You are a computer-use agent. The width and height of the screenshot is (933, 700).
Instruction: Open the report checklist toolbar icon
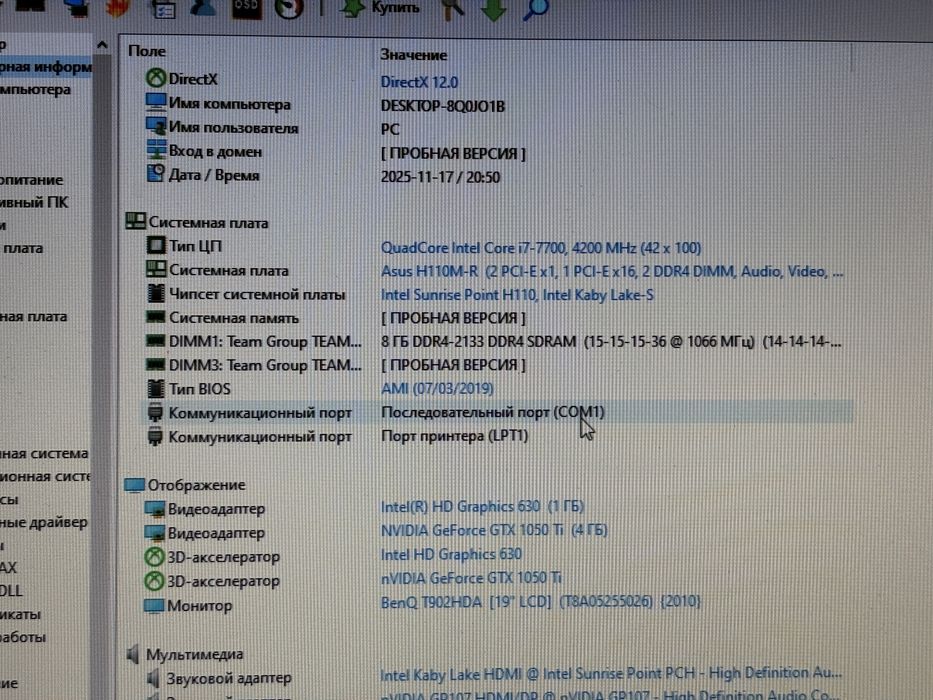click(x=163, y=8)
